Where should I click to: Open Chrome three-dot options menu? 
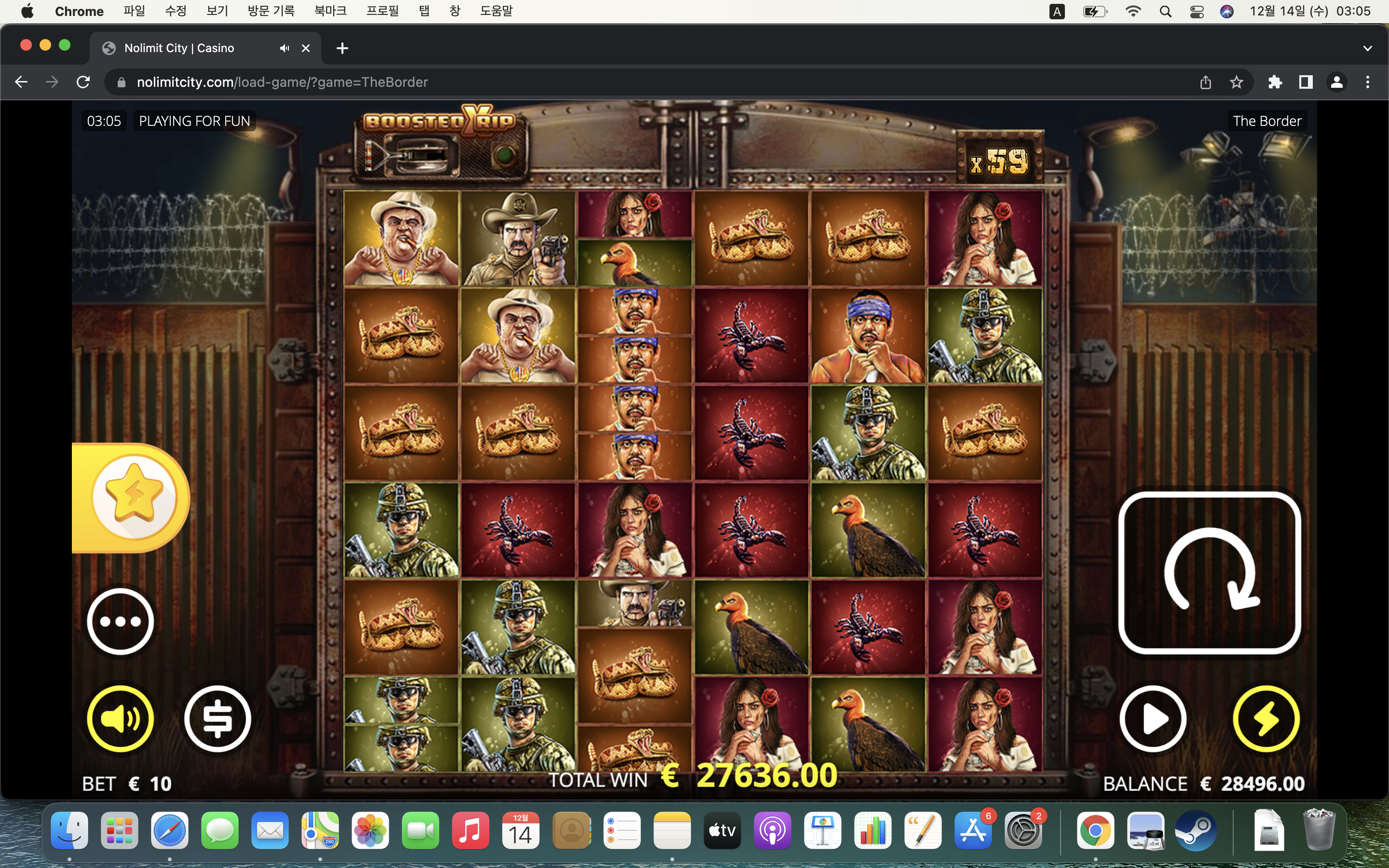1368,82
